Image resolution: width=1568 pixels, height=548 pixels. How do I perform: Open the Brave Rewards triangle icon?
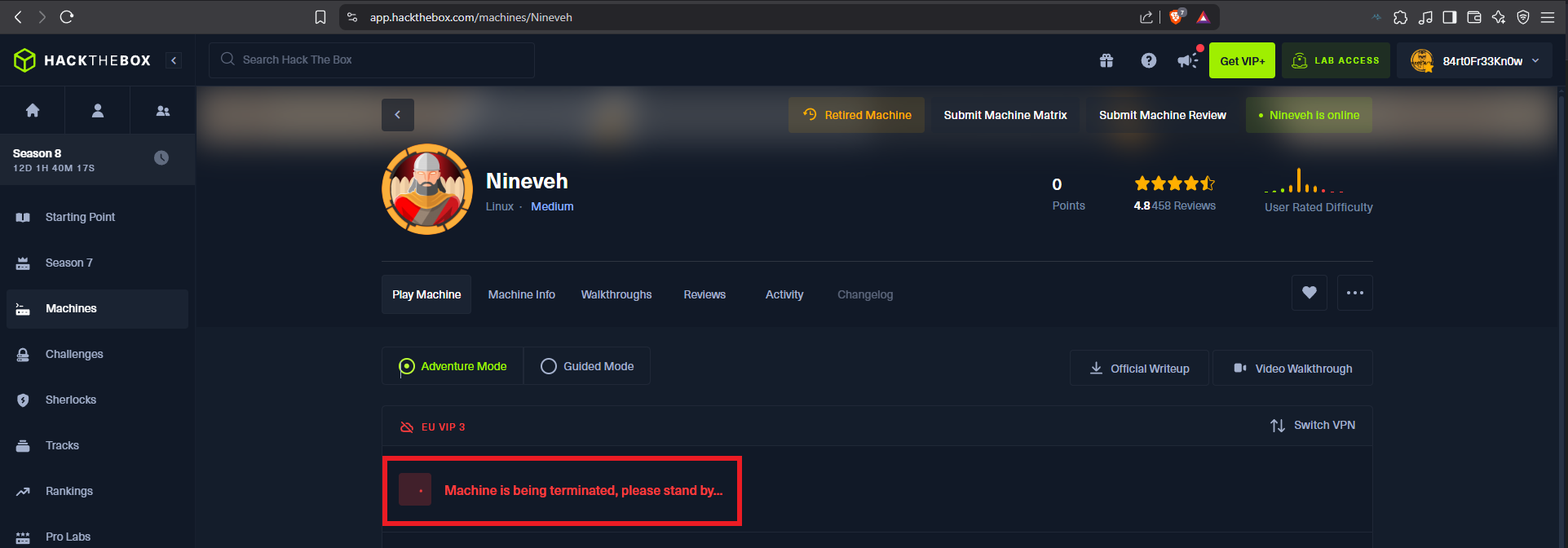pyautogui.click(x=1203, y=17)
